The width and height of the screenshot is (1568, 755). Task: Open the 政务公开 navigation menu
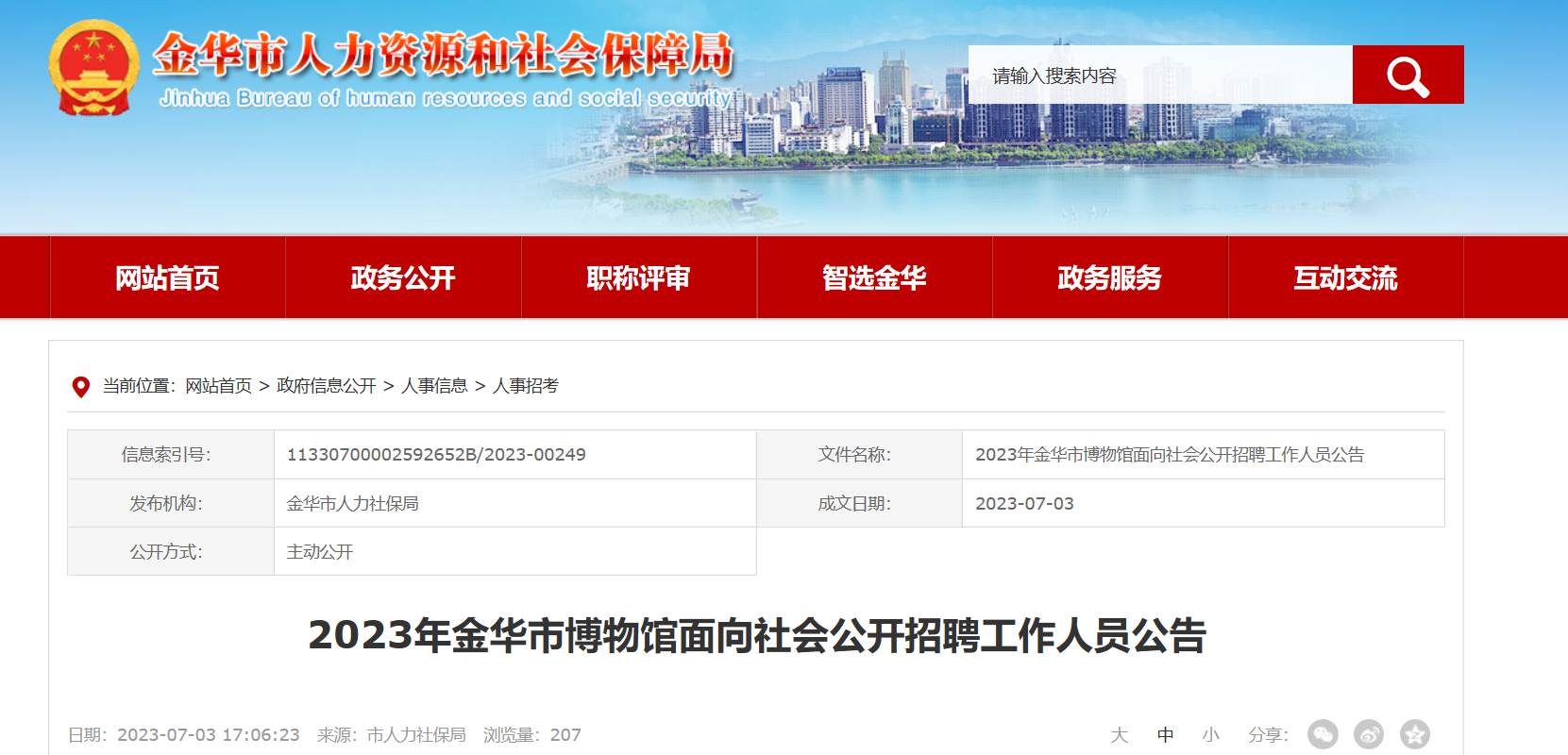[403, 277]
